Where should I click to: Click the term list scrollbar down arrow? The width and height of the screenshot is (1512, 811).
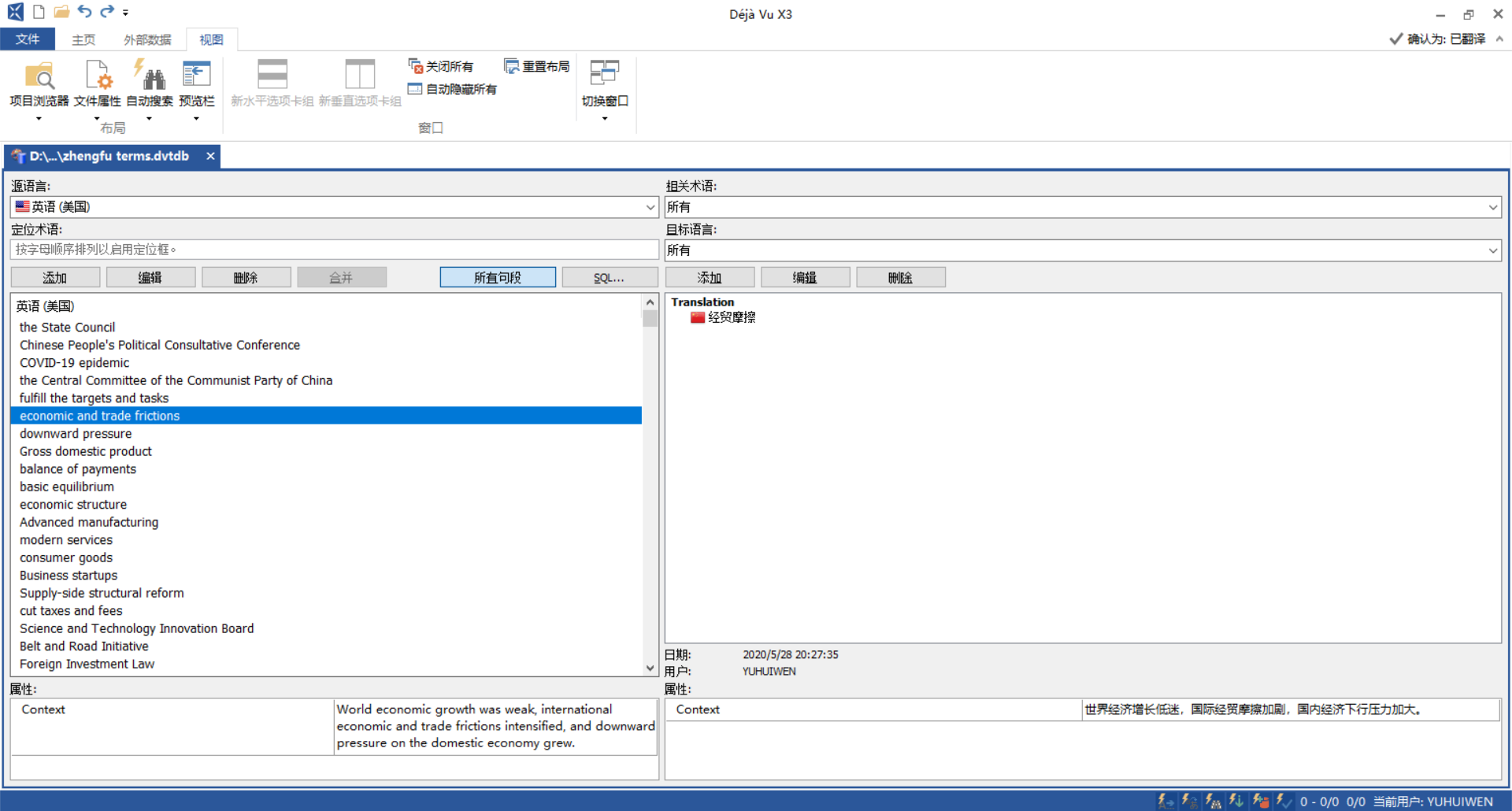(650, 668)
